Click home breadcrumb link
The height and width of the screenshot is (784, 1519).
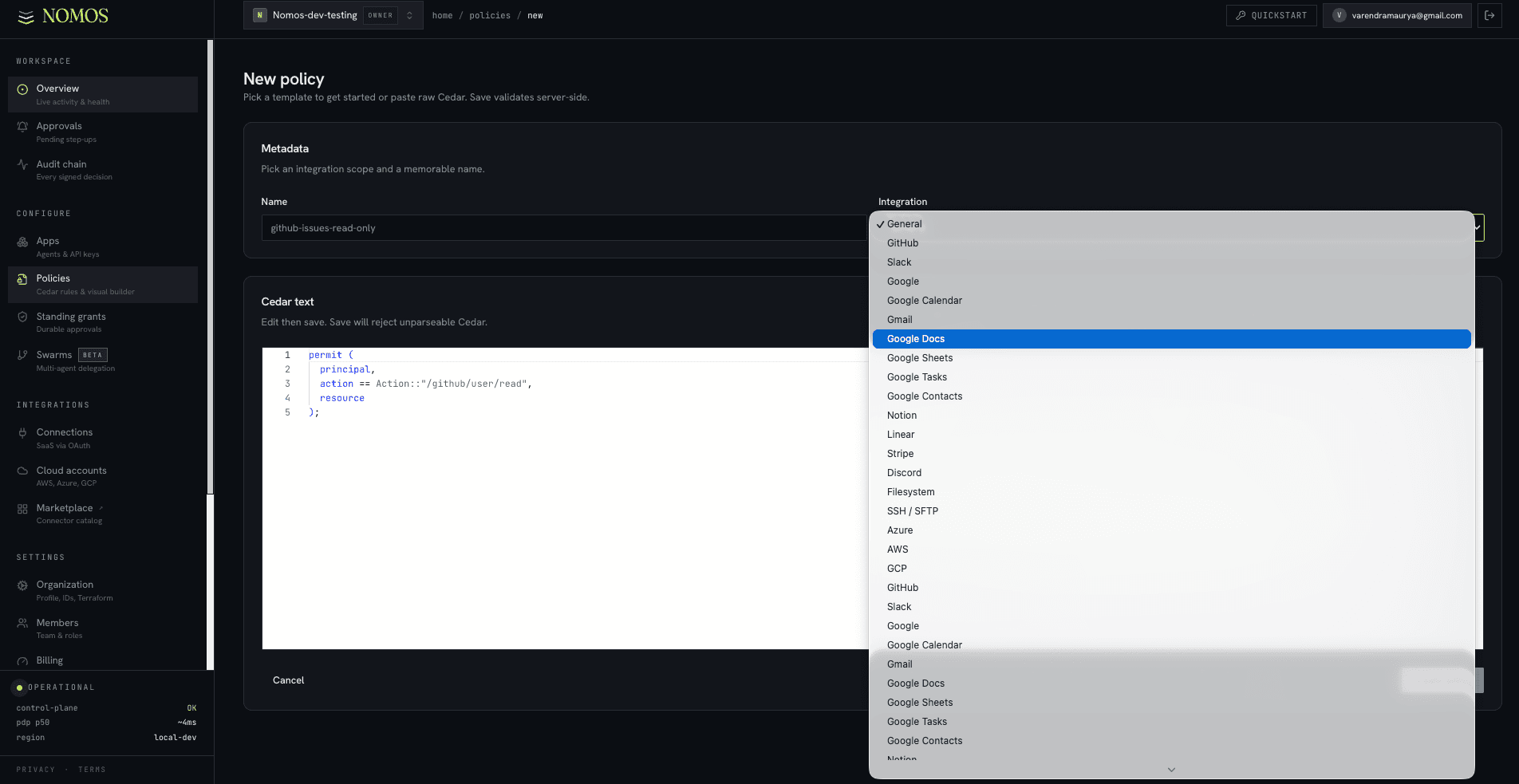pos(442,16)
